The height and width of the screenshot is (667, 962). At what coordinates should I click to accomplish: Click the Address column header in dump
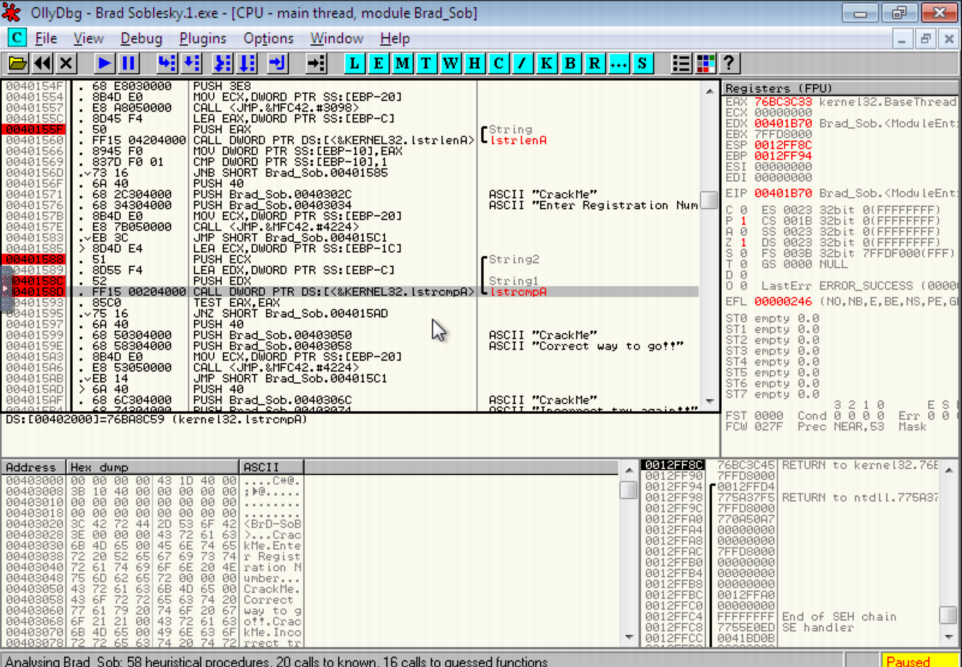click(x=33, y=468)
